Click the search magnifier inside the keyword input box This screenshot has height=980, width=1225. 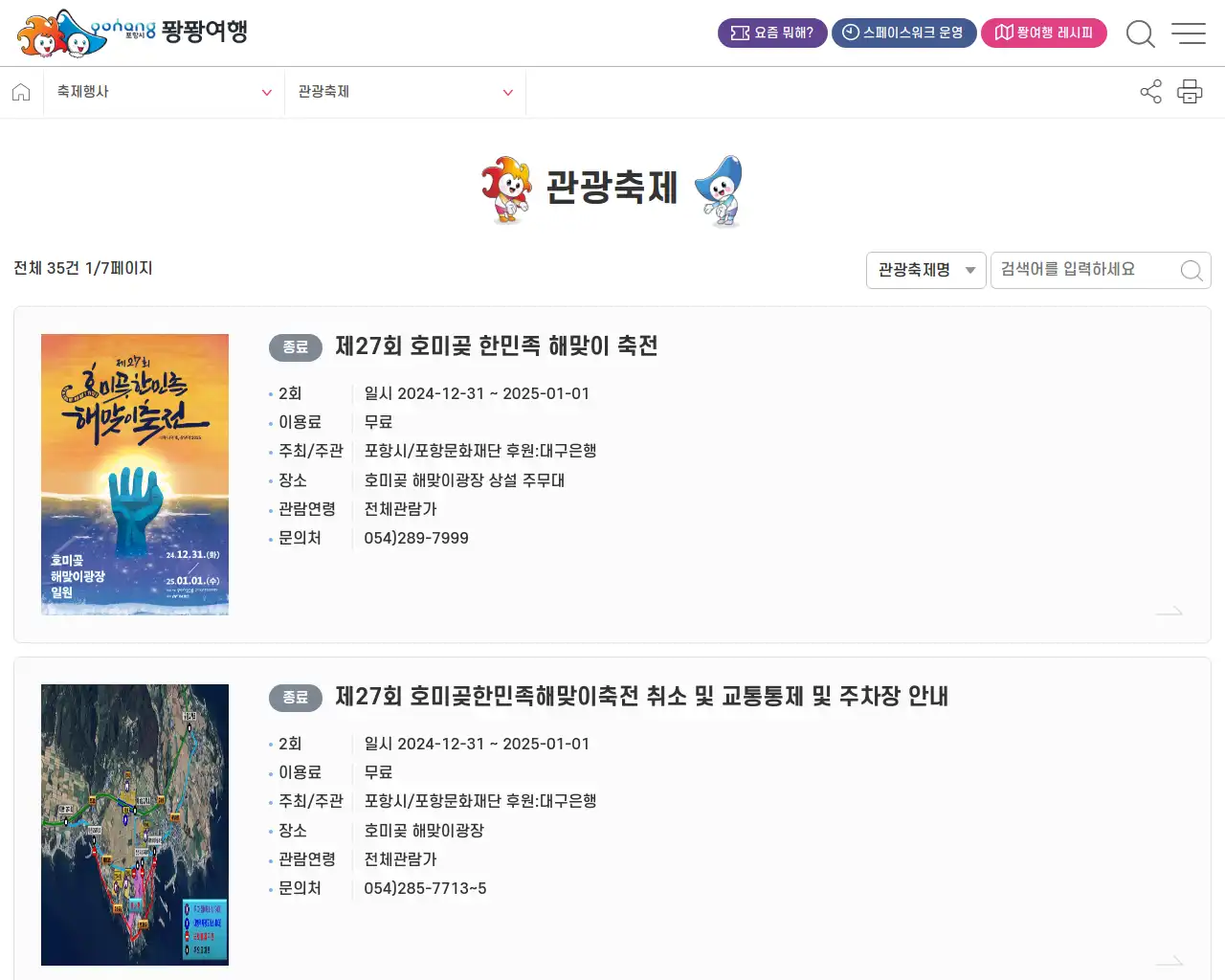pos(1191,270)
